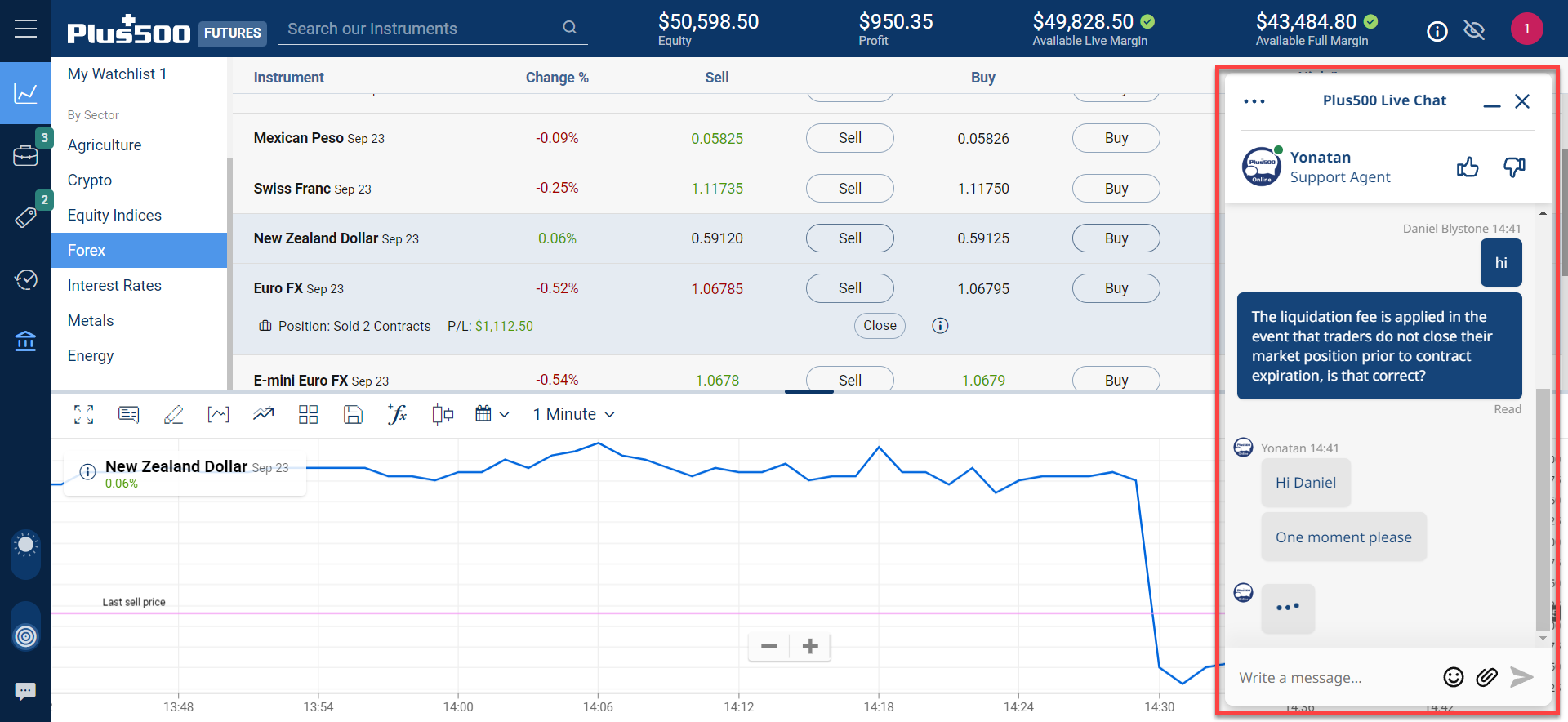This screenshot has height=722, width=1568.
Task: Toggle hide balance eye icon
Action: [x=1474, y=31]
